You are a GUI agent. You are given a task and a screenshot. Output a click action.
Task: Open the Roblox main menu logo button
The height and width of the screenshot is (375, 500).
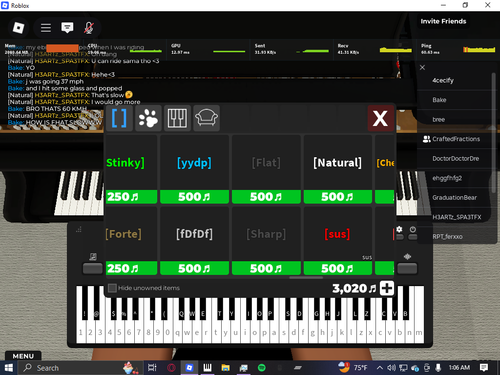click(x=18, y=28)
